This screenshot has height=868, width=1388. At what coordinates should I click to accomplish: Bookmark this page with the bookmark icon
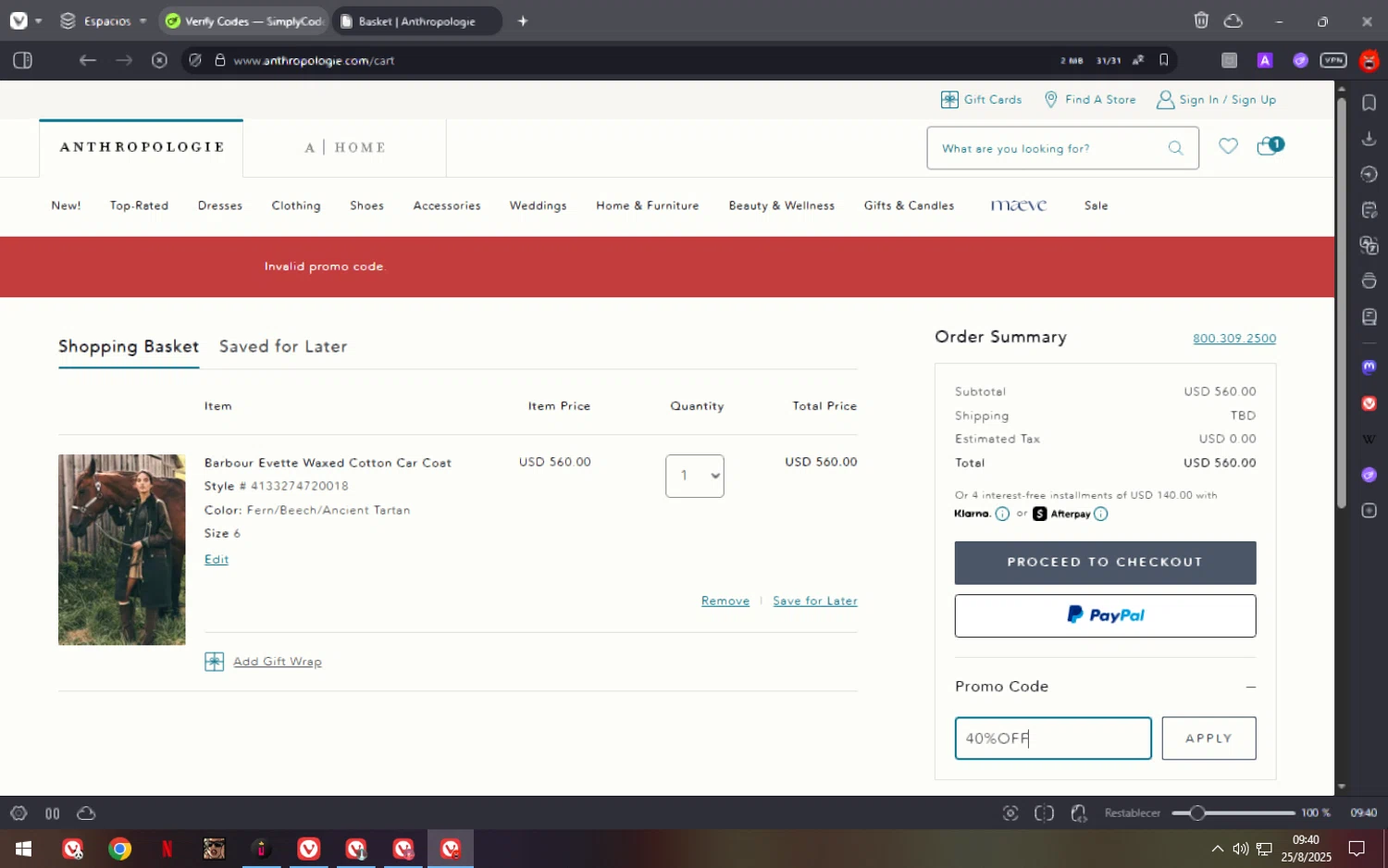[x=1164, y=60]
